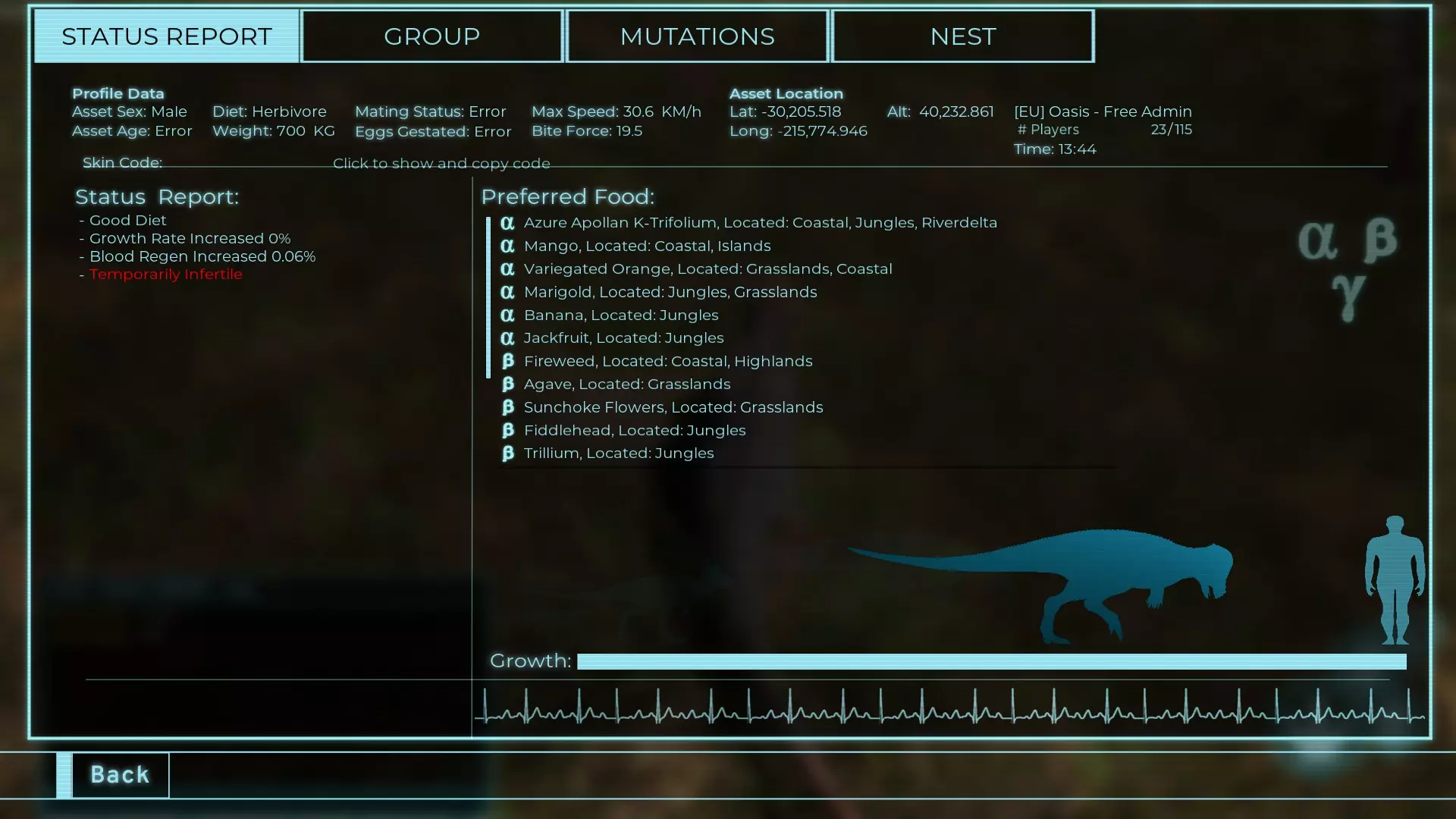Open the Group tab
This screenshot has height=819, width=1456.
tap(431, 36)
